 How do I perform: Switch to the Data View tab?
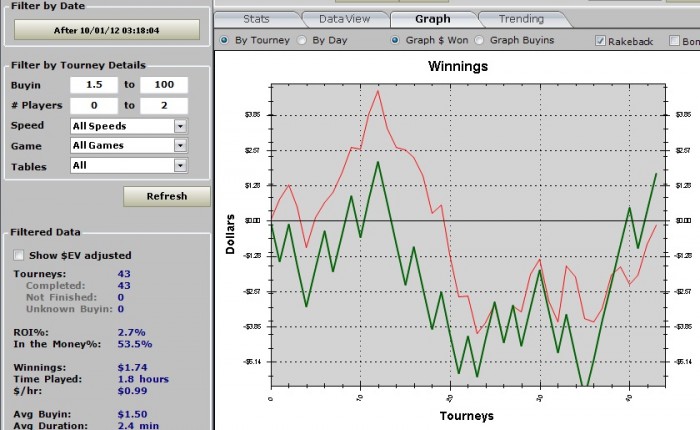point(344,19)
